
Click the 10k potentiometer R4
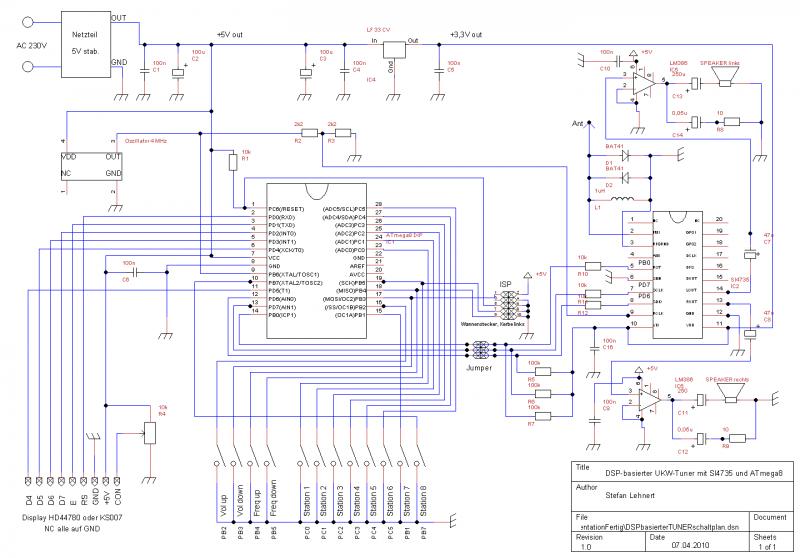point(150,433)
